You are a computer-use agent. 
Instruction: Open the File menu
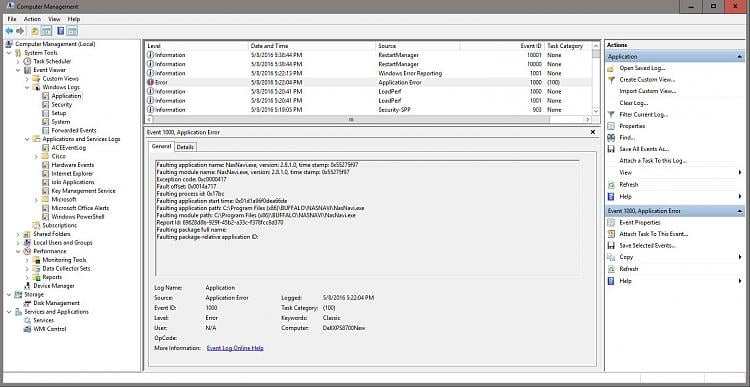pyautogui.click(x=11, y=19)
